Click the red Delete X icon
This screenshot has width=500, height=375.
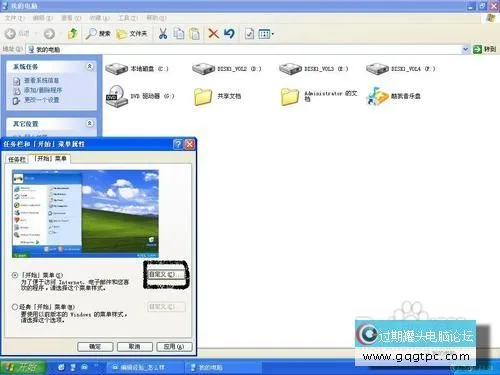coord(213,34)
